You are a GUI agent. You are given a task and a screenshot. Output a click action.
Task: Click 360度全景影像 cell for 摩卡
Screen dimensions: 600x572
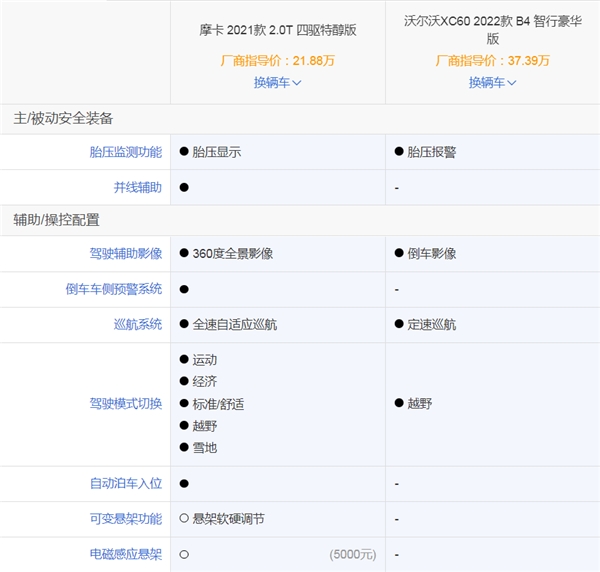(x=232, y=254)
